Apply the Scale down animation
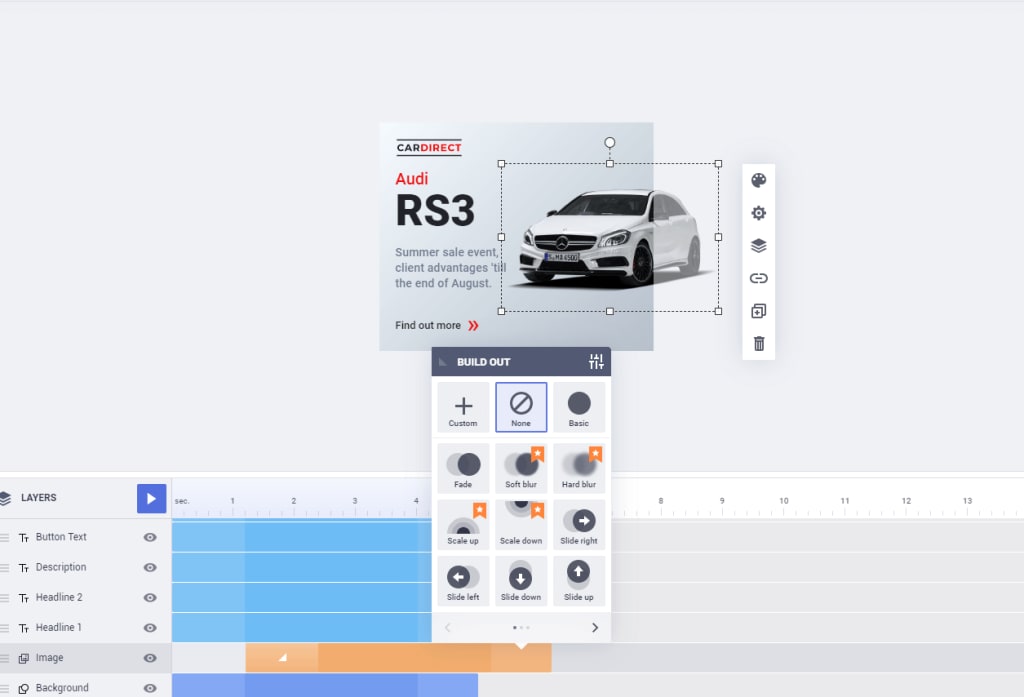 click(x=521, y=525)
